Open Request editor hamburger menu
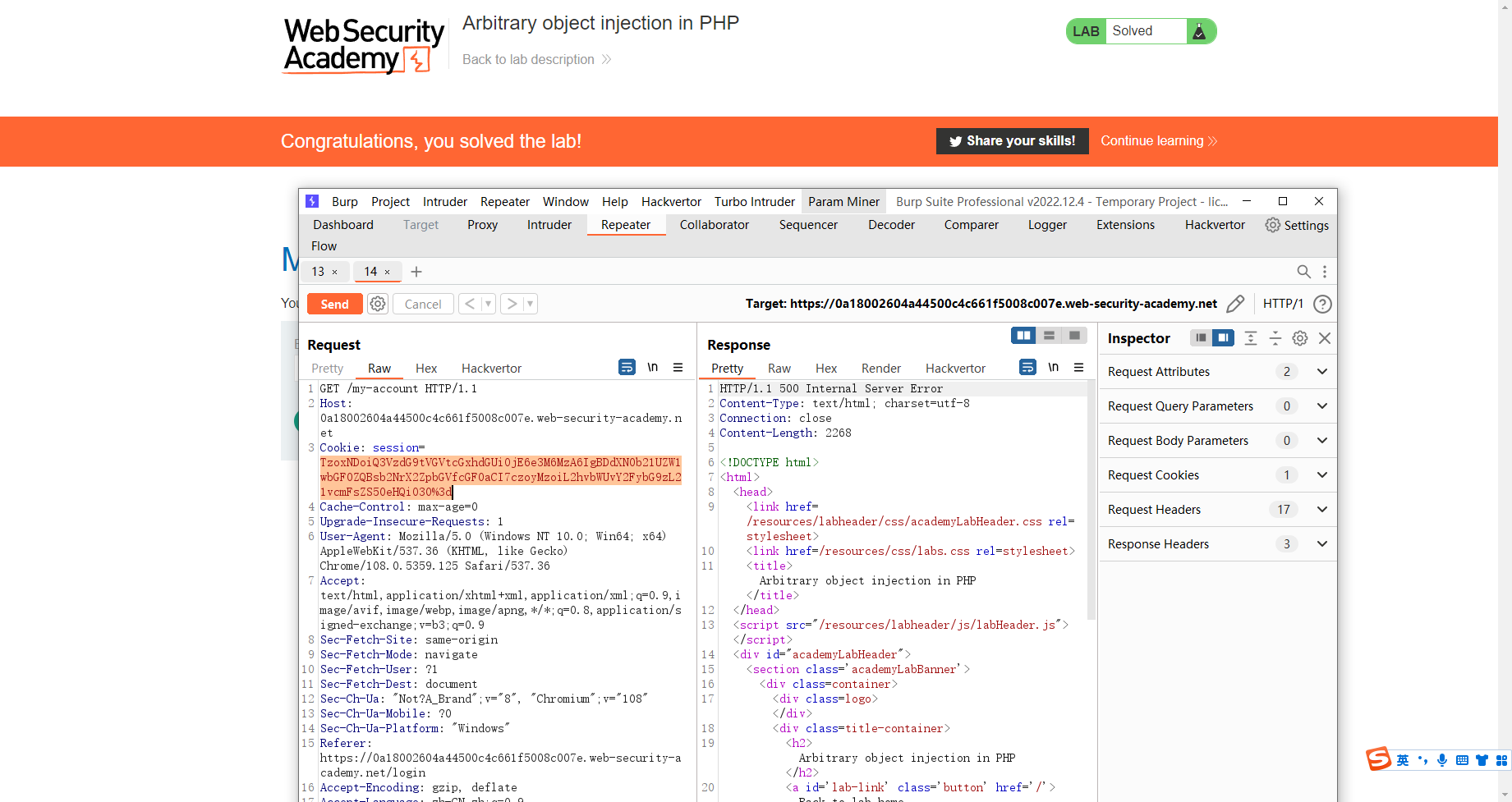The image size is (1512, 802). (x=678, y=367)
